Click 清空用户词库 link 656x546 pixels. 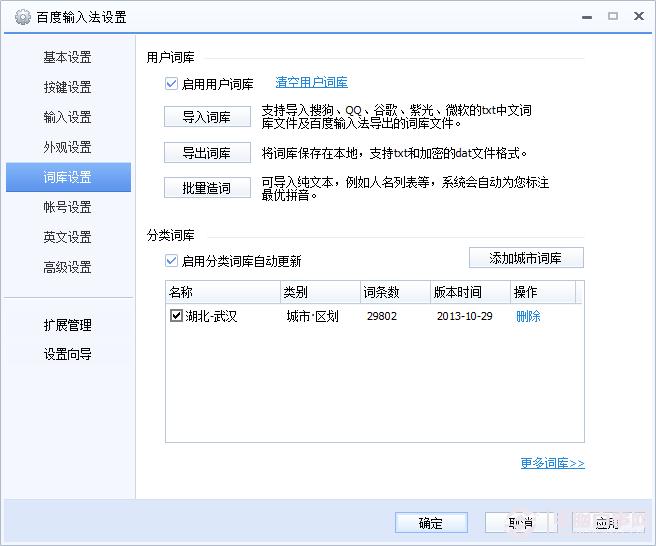311,82
